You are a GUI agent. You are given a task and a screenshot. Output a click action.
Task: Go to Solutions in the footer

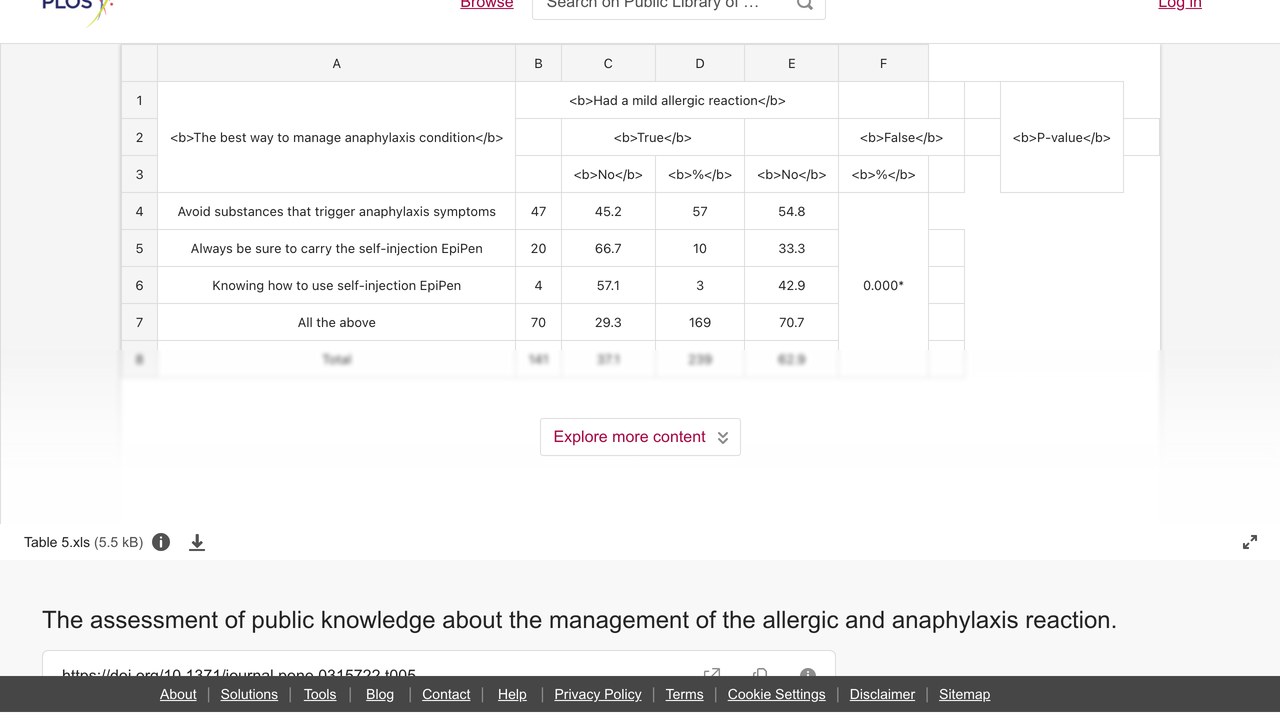(249, 694)
